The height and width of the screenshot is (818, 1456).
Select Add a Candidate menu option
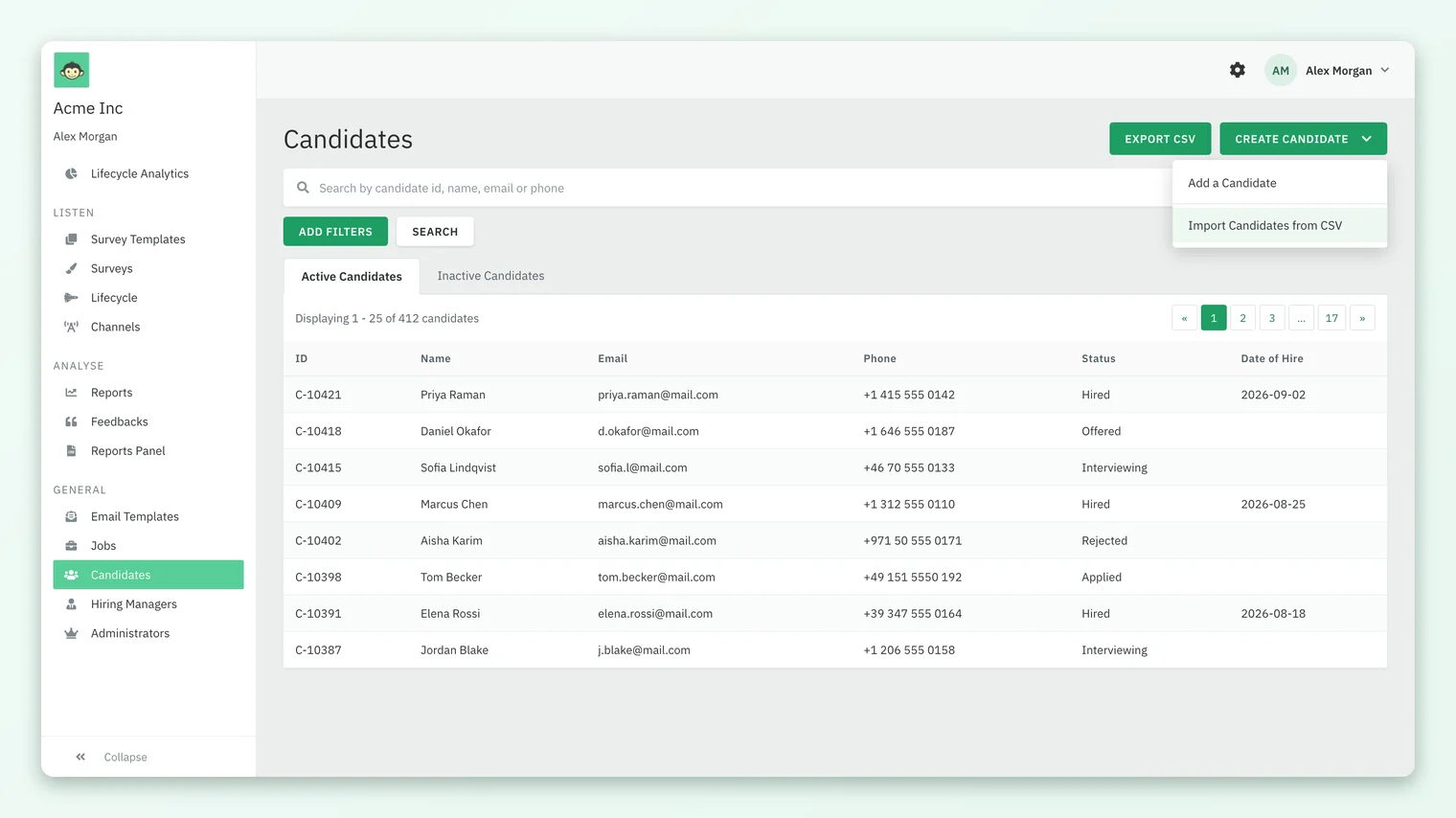(x=1280, y=183)
